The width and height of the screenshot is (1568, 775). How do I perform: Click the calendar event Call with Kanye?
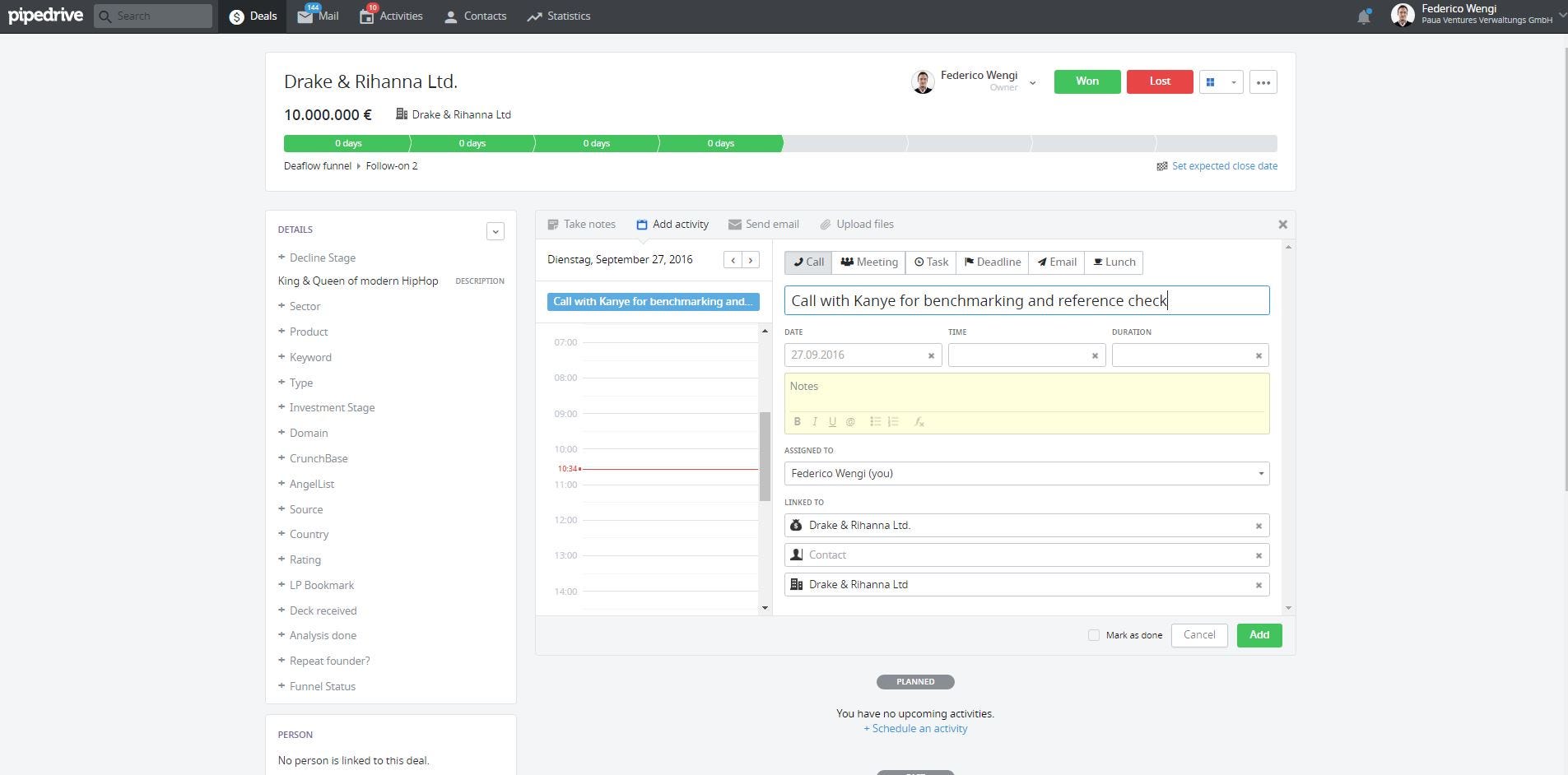(x=653, y=302)
